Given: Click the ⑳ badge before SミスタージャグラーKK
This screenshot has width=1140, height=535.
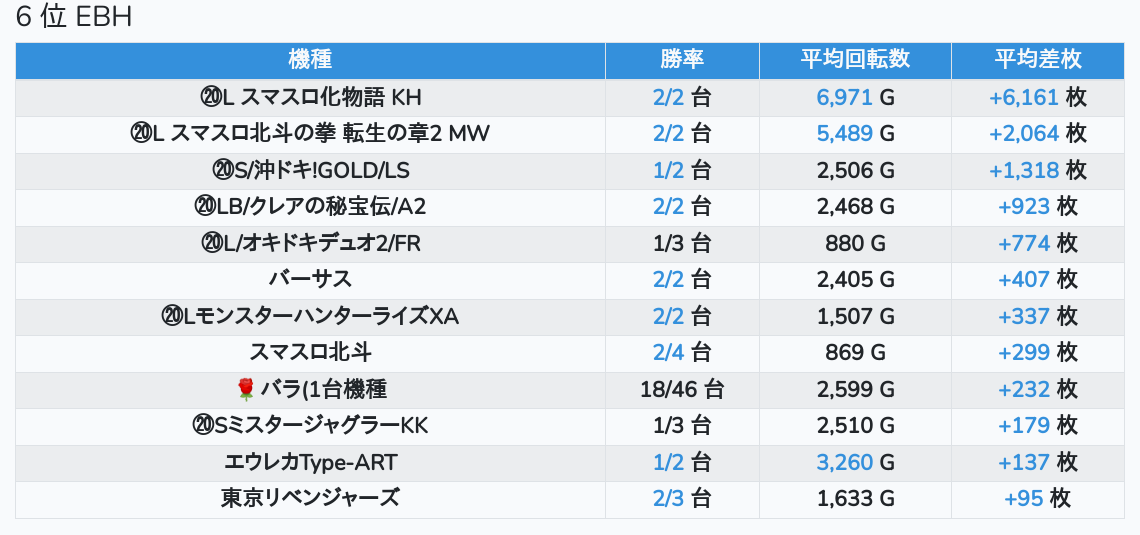Looking at the screenshot, I should click(x=202, y=426).
